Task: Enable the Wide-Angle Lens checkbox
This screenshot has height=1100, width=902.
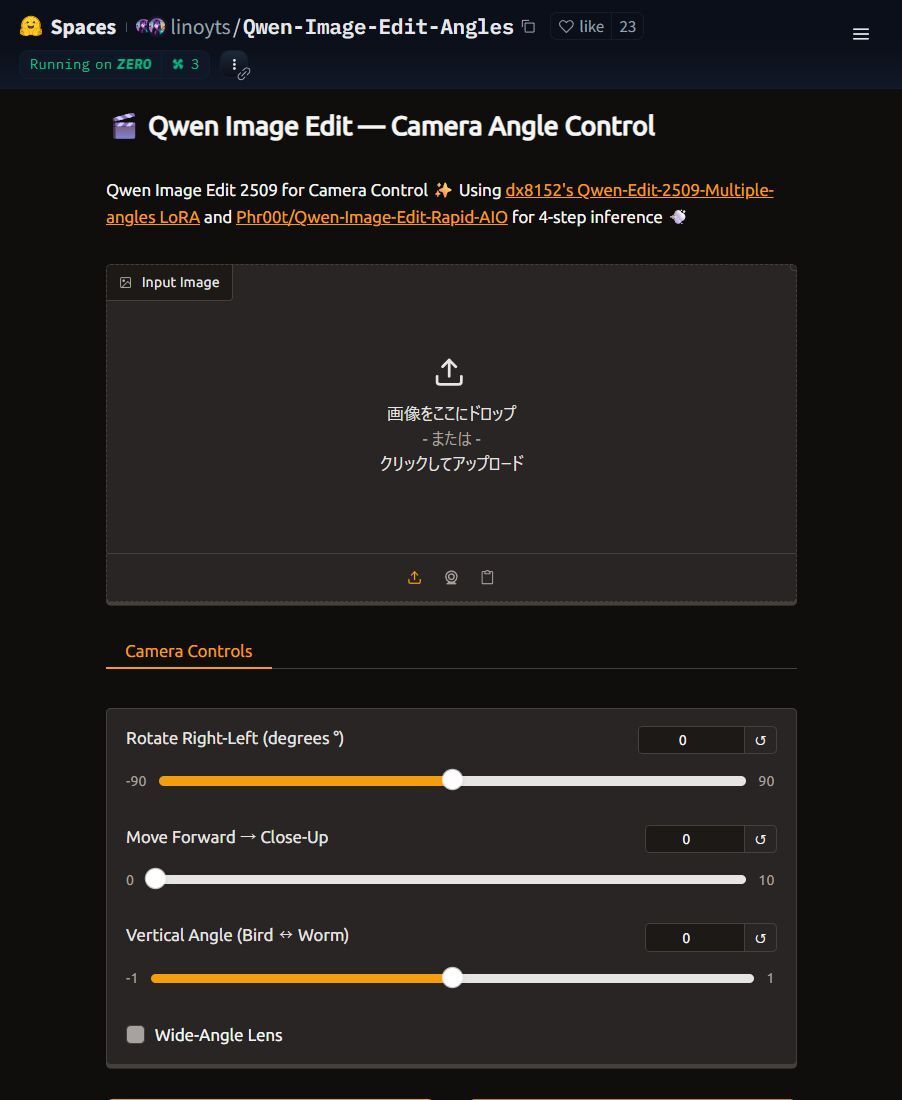Action: point(136,1035)
